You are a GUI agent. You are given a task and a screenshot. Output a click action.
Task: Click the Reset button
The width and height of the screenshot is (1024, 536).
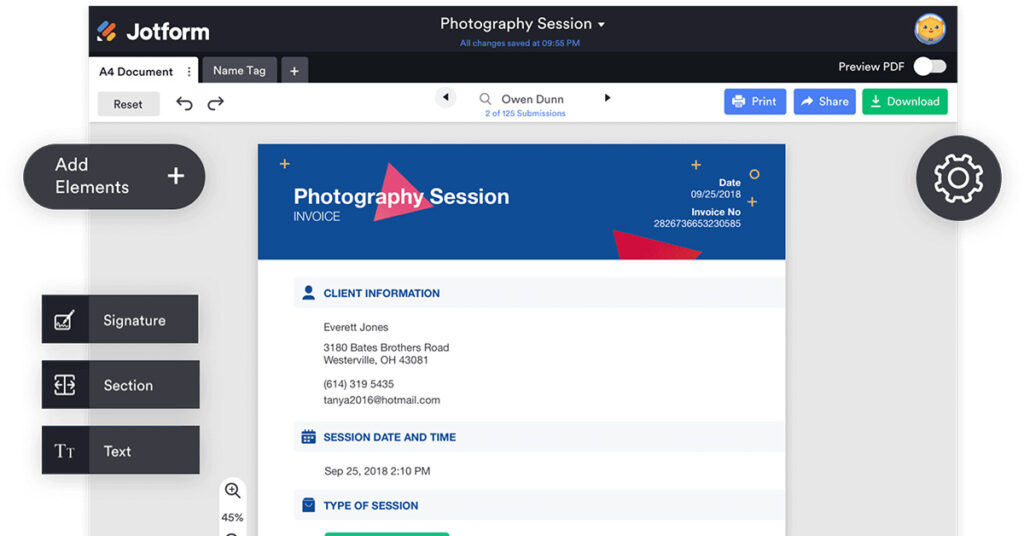(128, 104)
